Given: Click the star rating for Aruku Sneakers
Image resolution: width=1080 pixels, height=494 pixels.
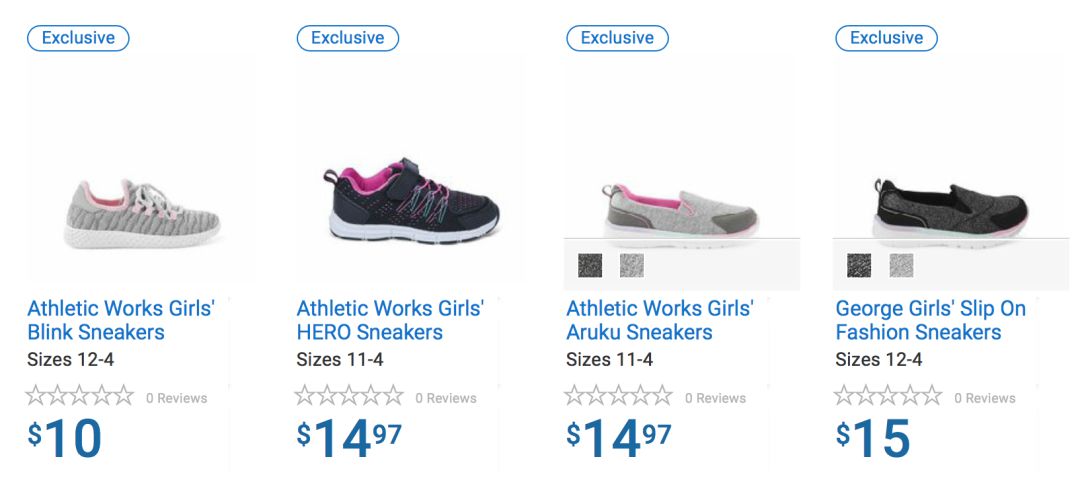Looking at the screenshot, I should pyautogui.click(x=619, y=396).
